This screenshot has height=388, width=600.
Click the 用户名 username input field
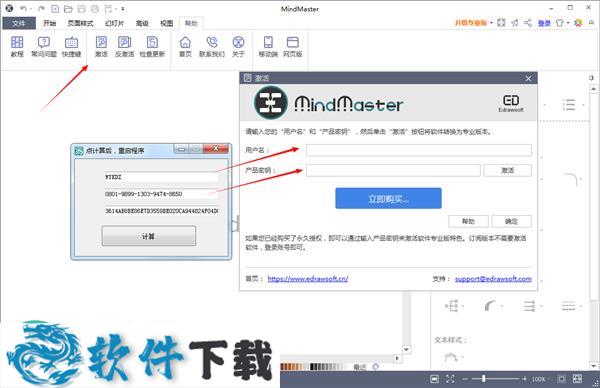419,150
